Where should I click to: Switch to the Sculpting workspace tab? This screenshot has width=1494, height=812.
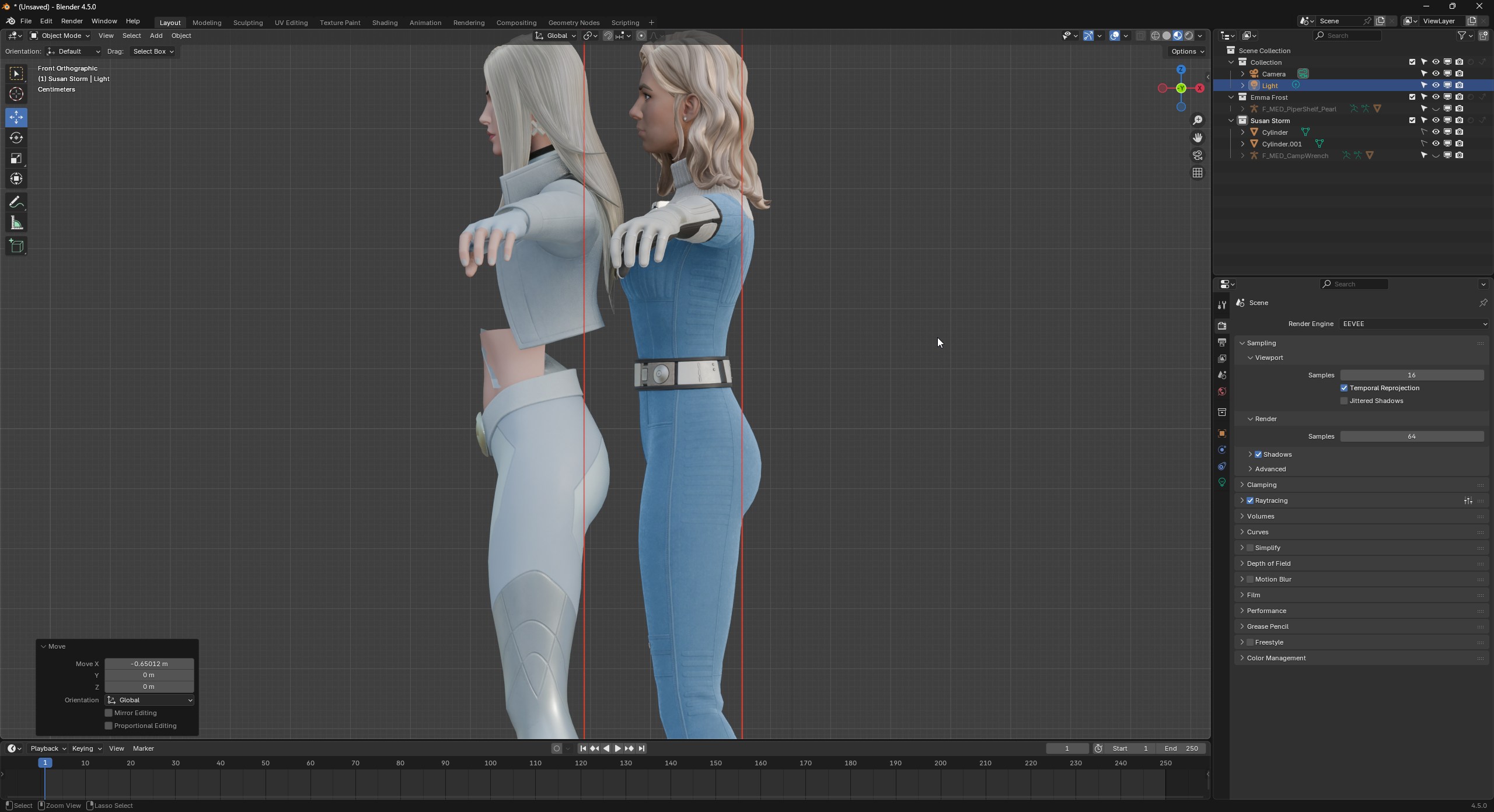(248, 23)
